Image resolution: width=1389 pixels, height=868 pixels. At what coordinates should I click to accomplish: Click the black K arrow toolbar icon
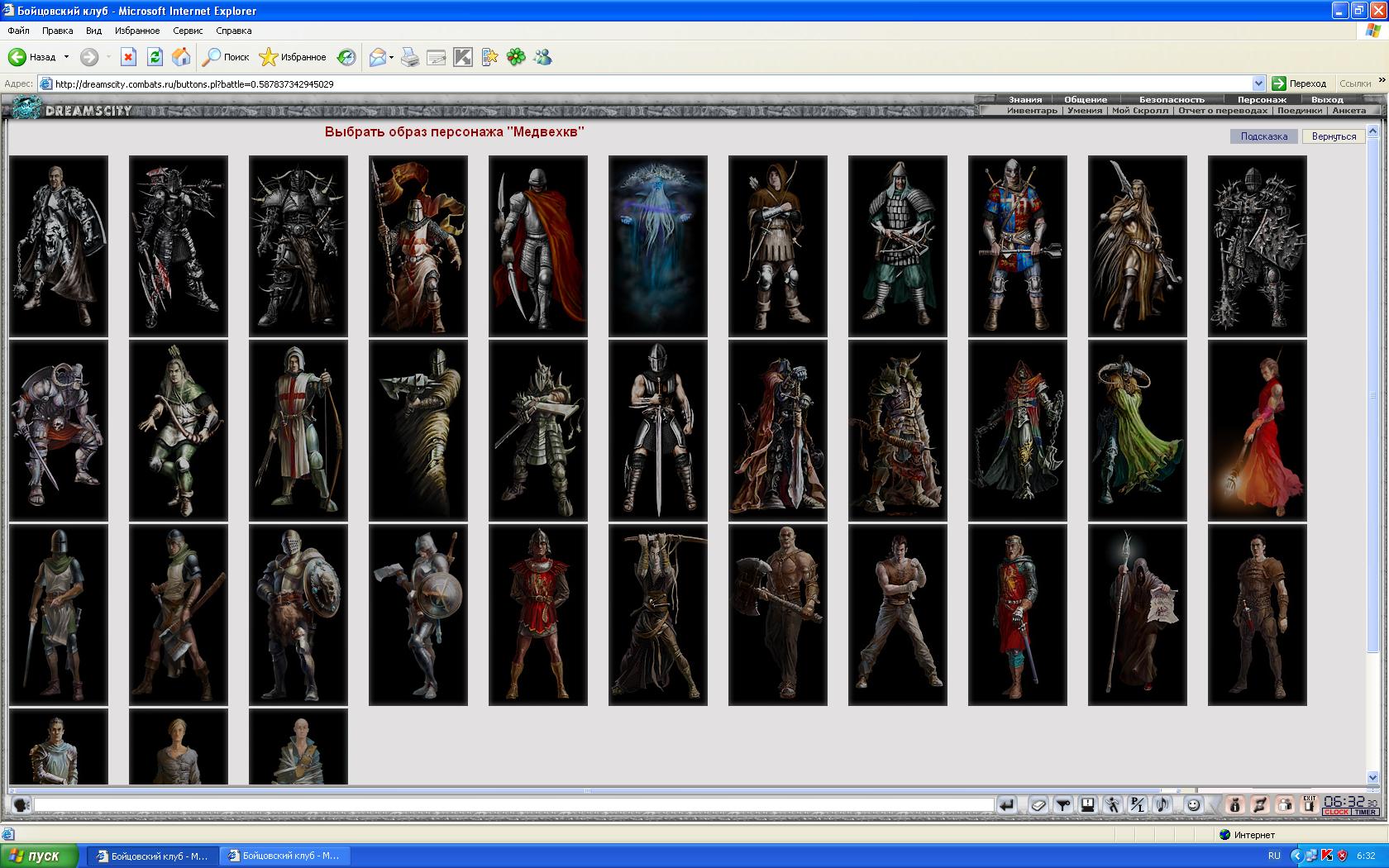pyautogui.click(x=463, y=57)
